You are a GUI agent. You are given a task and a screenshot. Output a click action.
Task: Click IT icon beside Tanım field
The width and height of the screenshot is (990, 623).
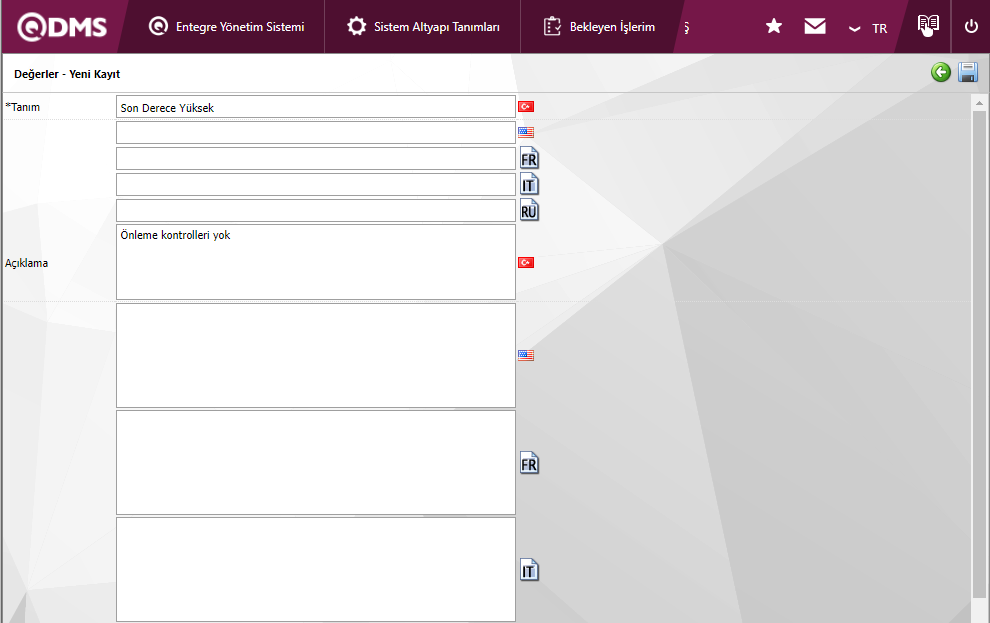click(x=529, y=184)
